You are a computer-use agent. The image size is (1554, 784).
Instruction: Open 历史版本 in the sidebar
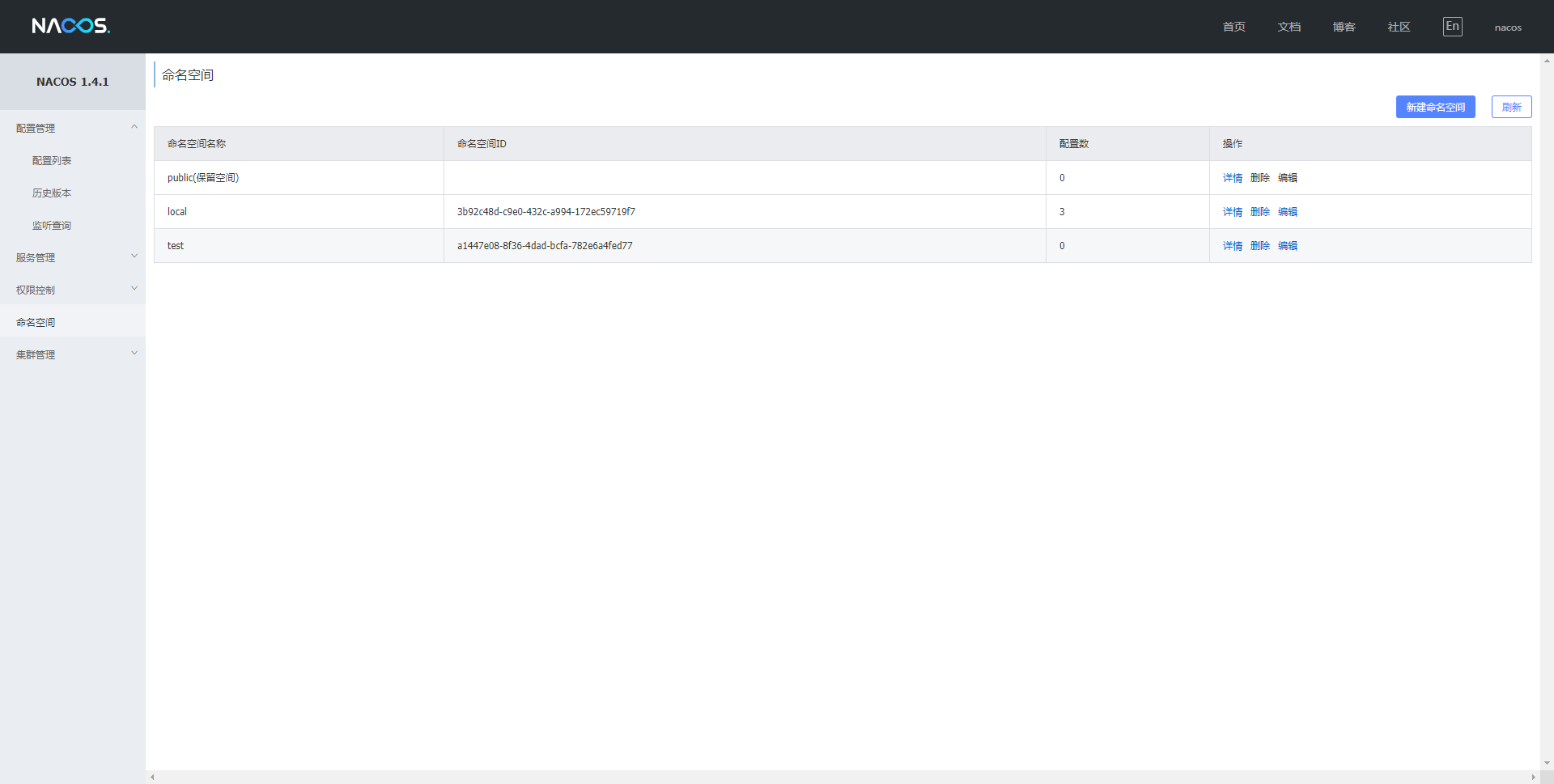coord(51,193)
